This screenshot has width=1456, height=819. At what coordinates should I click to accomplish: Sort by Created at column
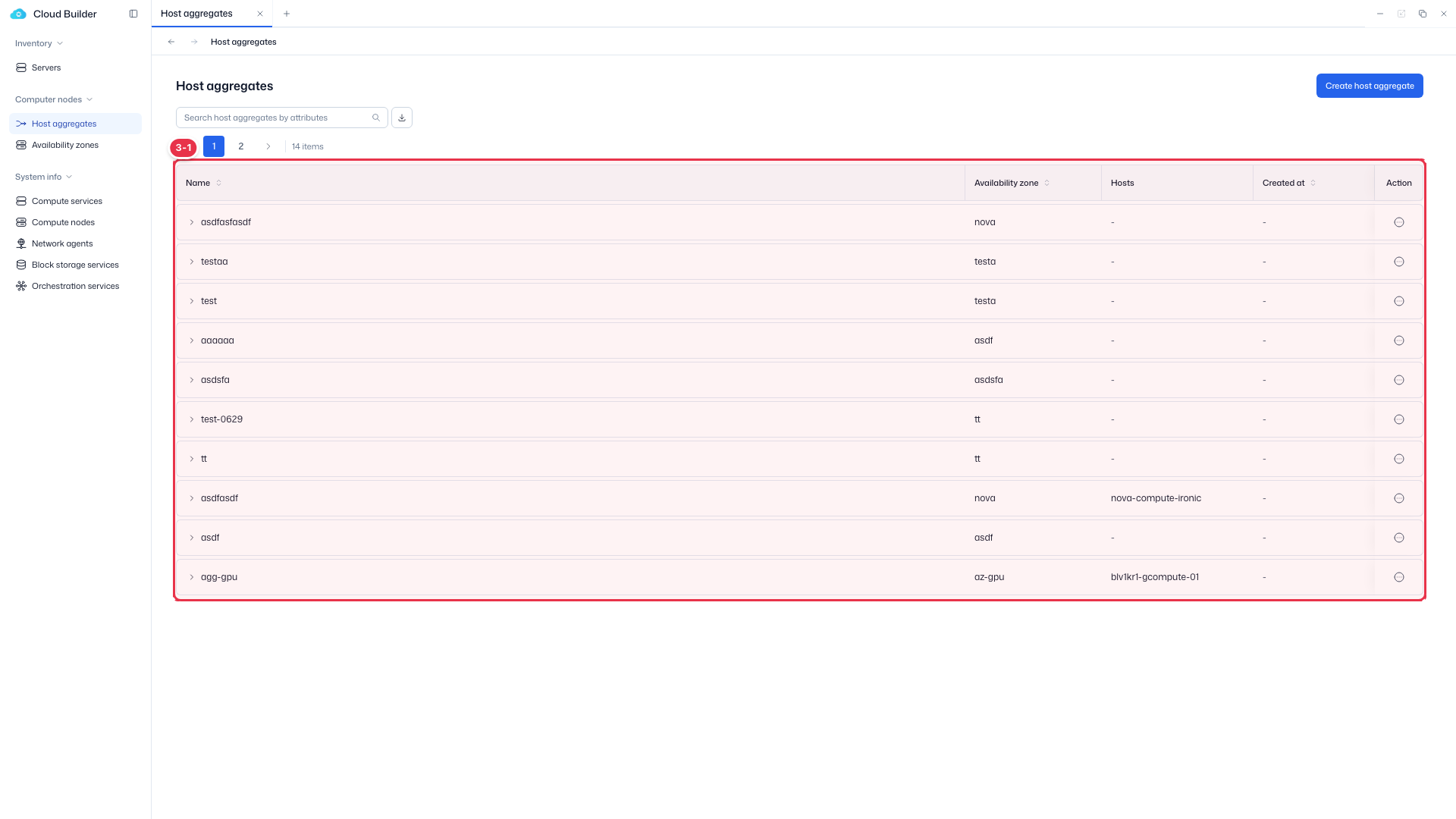click(x=1313, y=183)
